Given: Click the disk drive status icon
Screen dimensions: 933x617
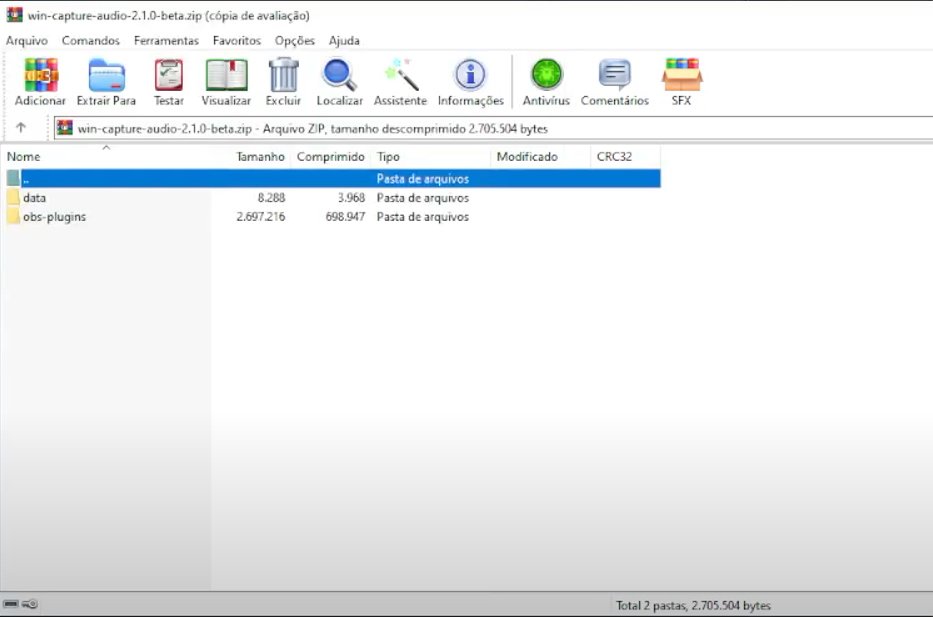Looking at the screenshot, I should 11,604.
